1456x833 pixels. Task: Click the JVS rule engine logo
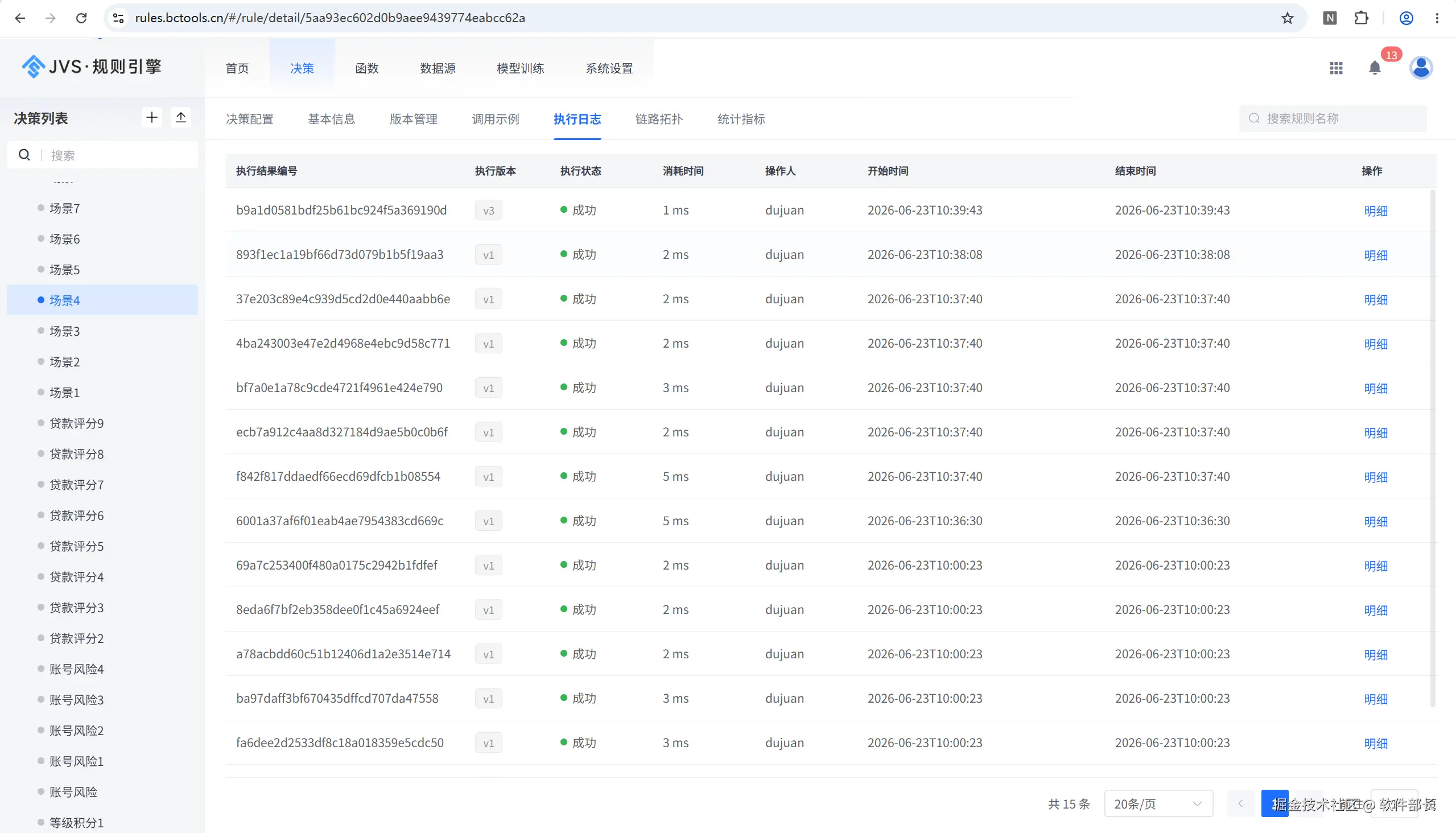tap(92, 67)
